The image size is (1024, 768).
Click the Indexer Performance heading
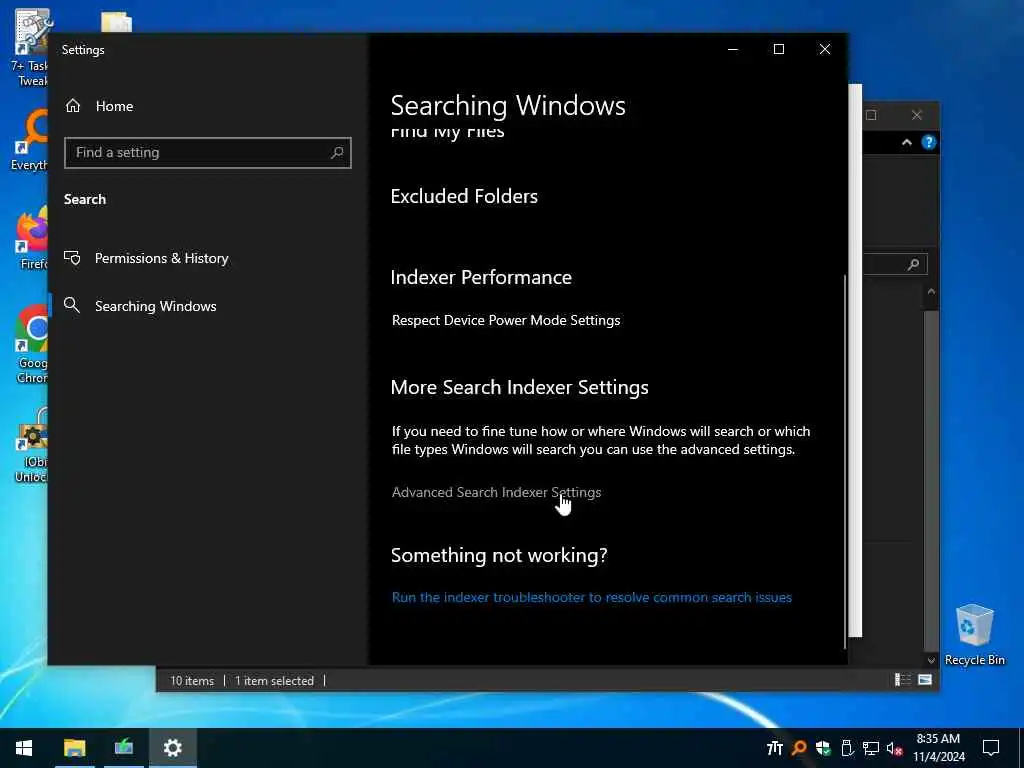point(481,278)
